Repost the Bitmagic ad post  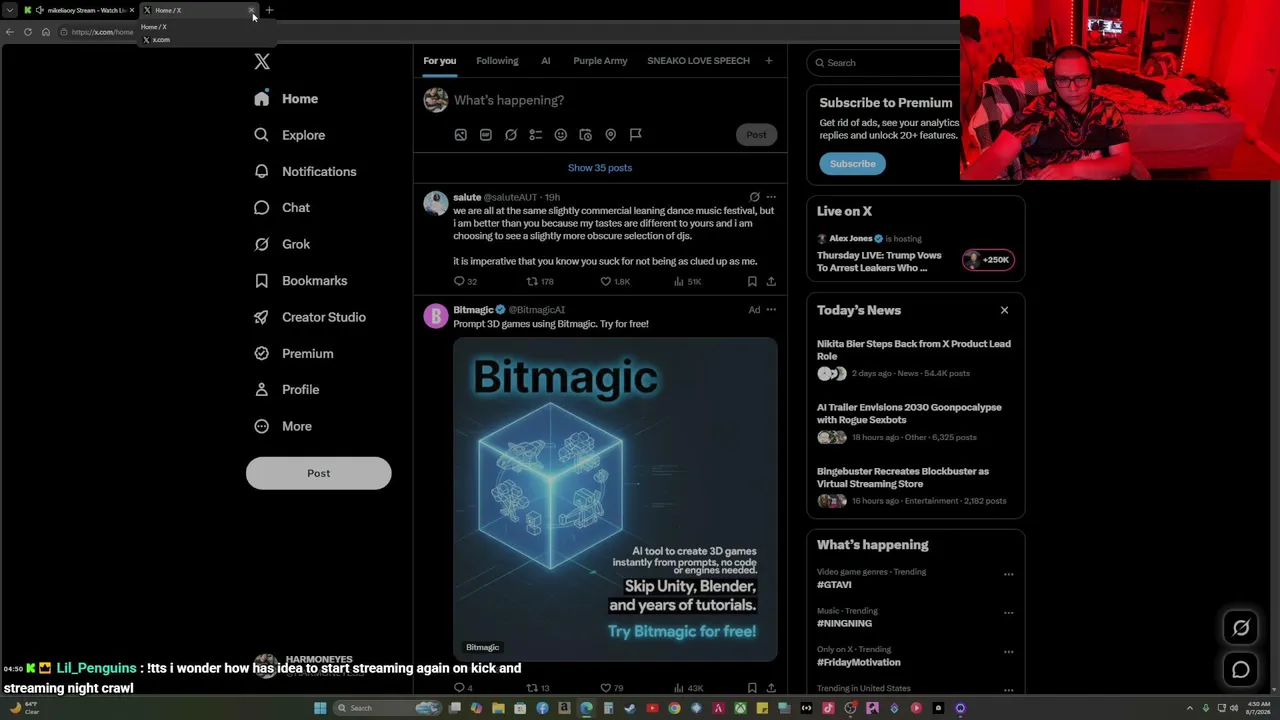[x=538, y=688]
